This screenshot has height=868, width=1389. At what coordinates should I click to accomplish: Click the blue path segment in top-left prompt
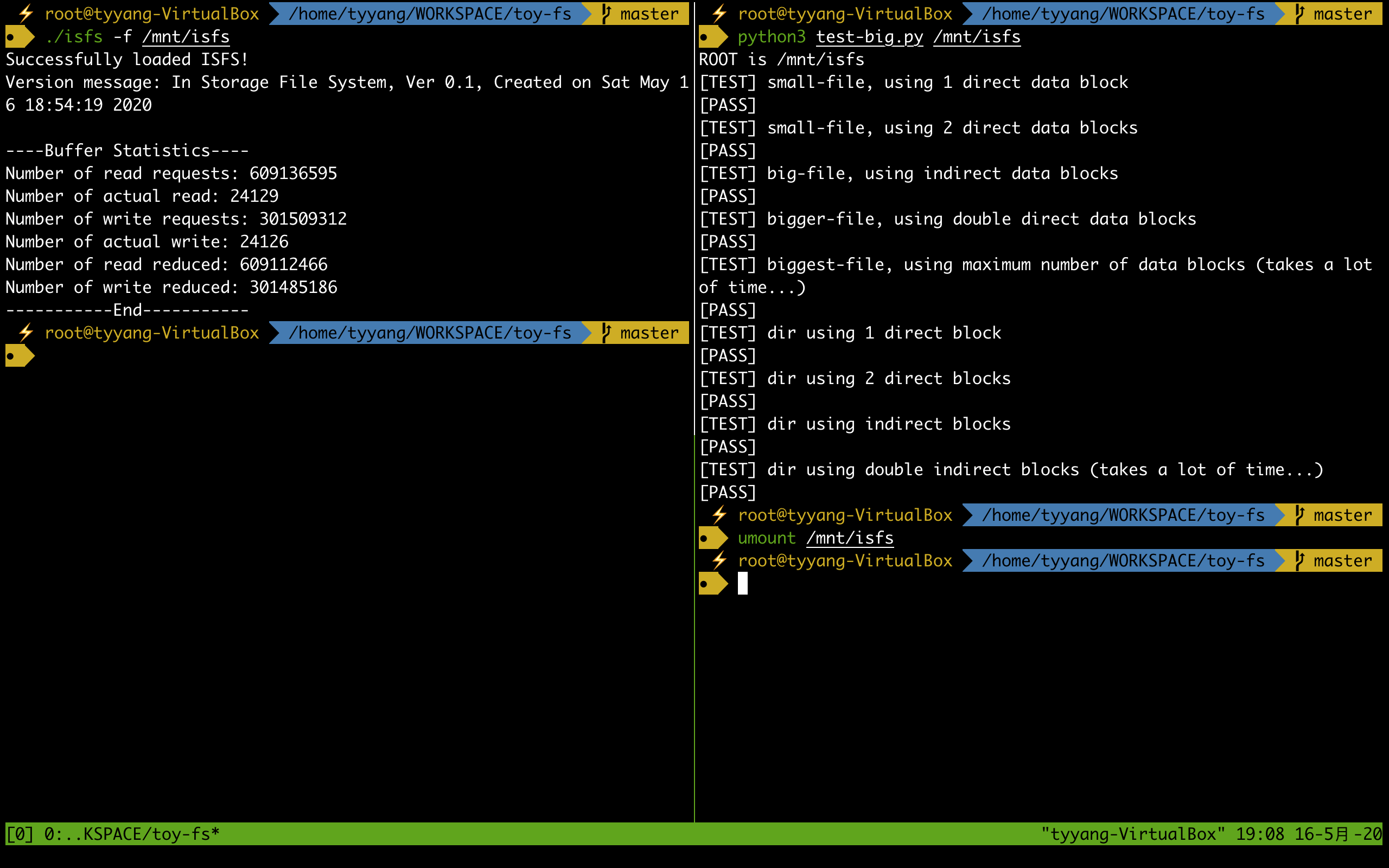coord(430,13)
